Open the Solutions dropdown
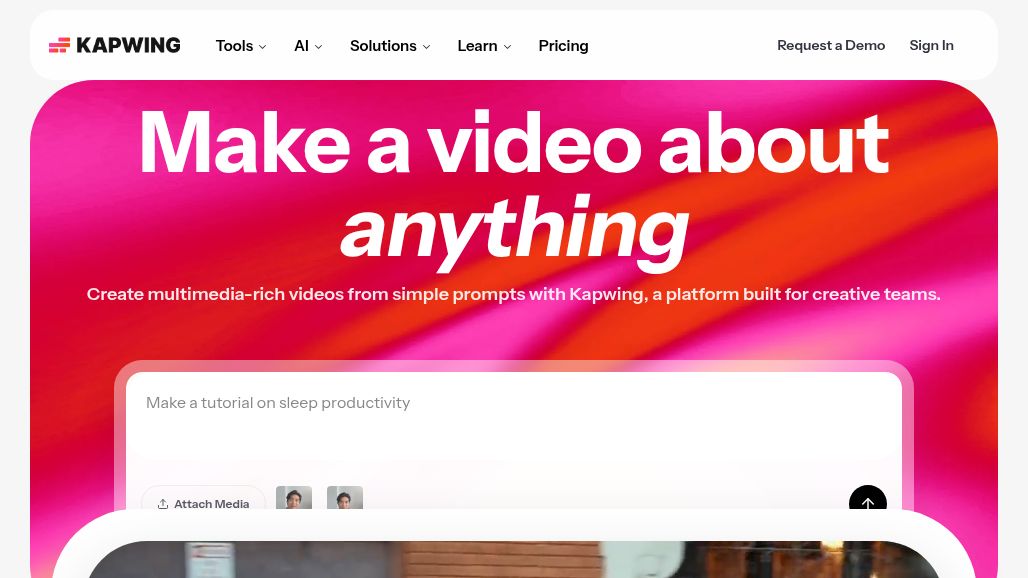The width and height of the screenshot is (1028, 578). click(390, 46)
